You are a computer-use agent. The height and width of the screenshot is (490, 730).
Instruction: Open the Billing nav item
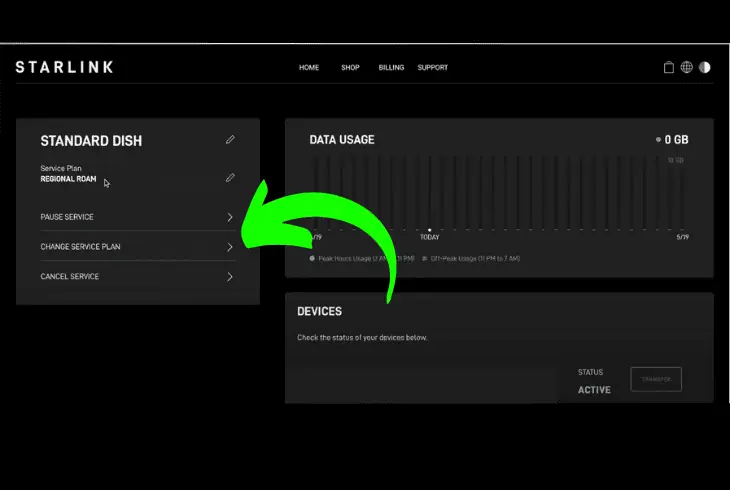(x=391, y=68)
